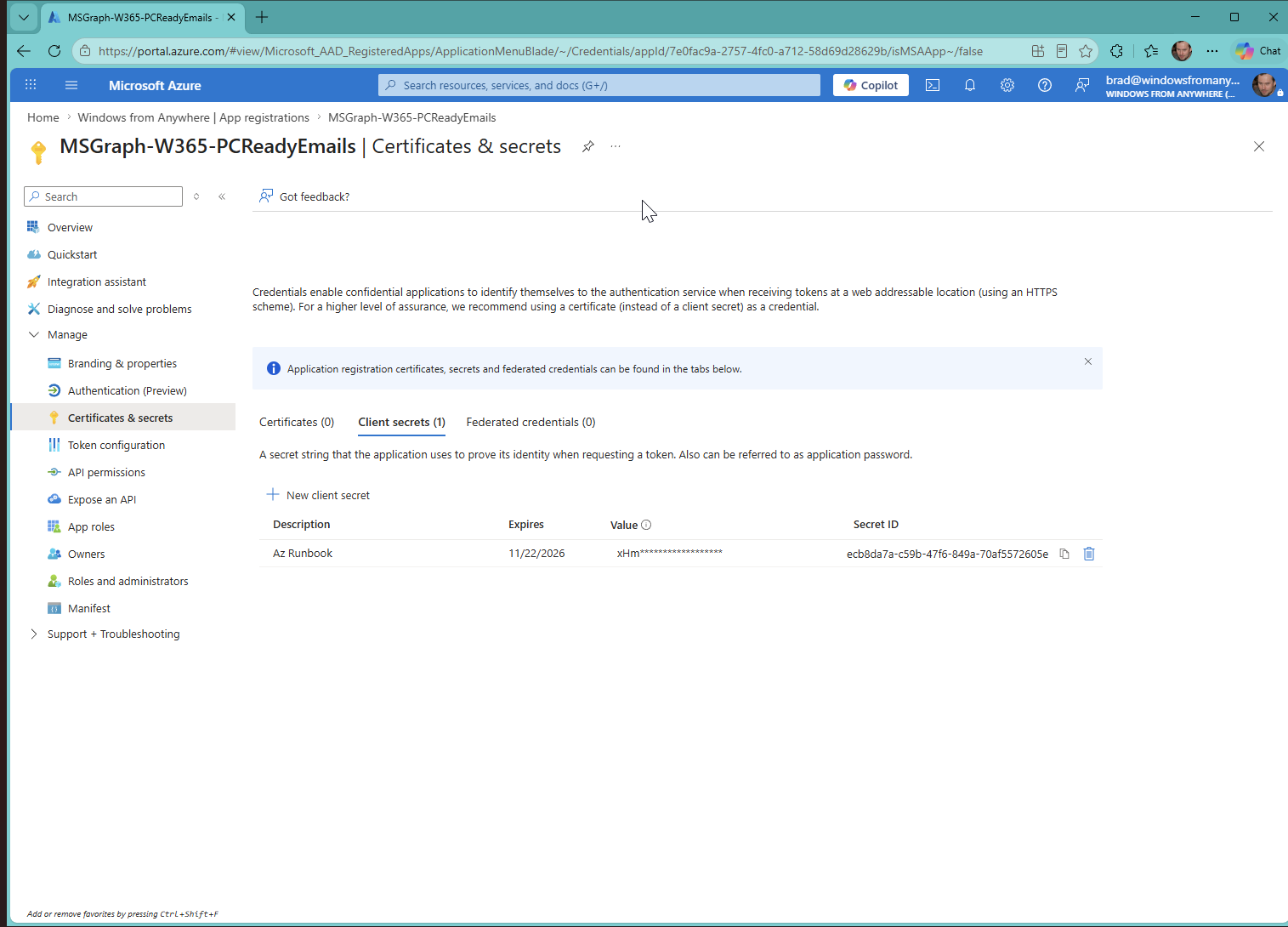
Task: Open the blade's more options ellipsis
Action: coord(616,146)
